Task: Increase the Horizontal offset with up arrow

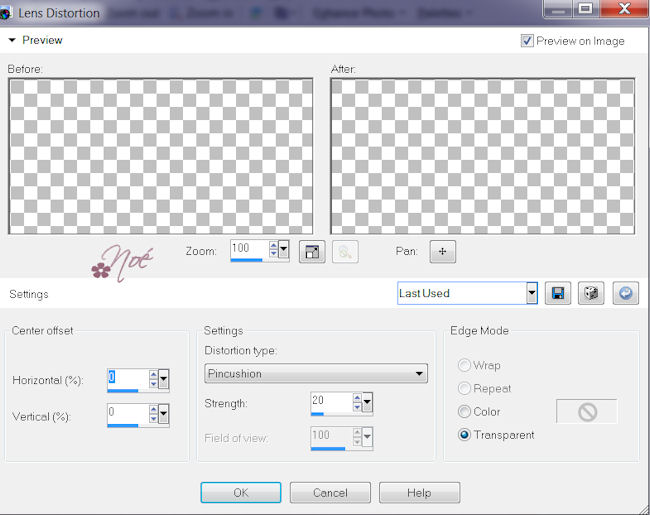Action: pyautogui.click(x=153, y=374)
